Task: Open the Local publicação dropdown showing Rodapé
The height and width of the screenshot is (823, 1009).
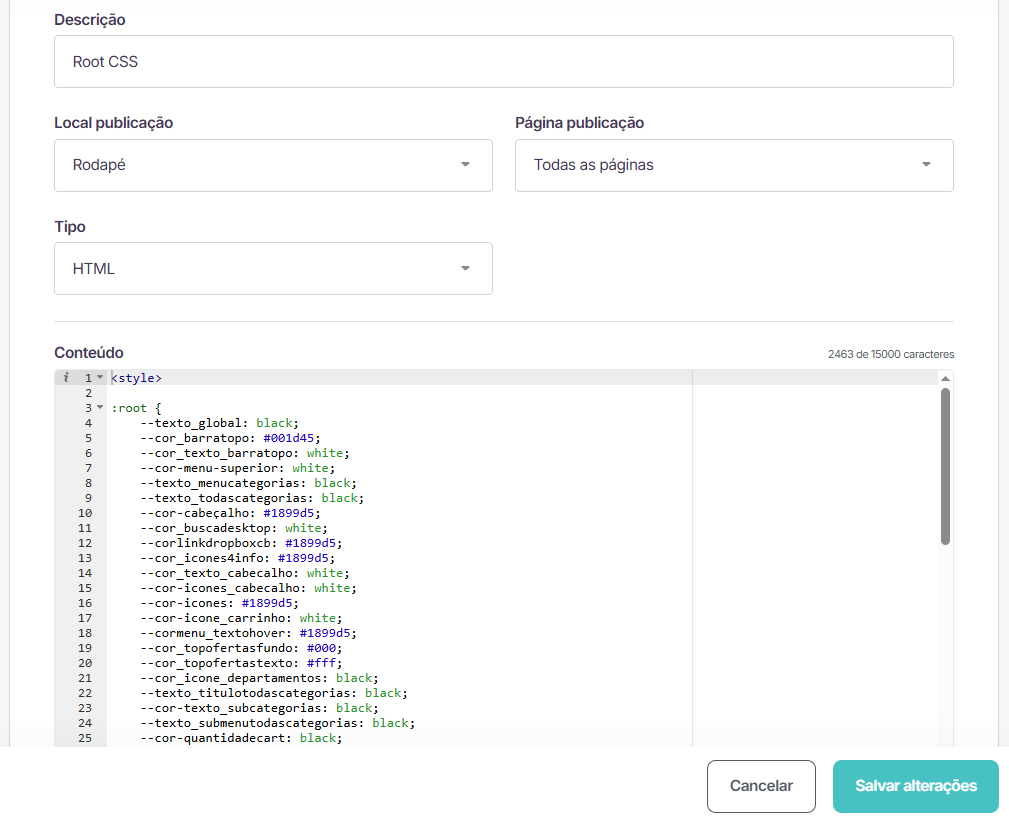Action: [273, 165]
